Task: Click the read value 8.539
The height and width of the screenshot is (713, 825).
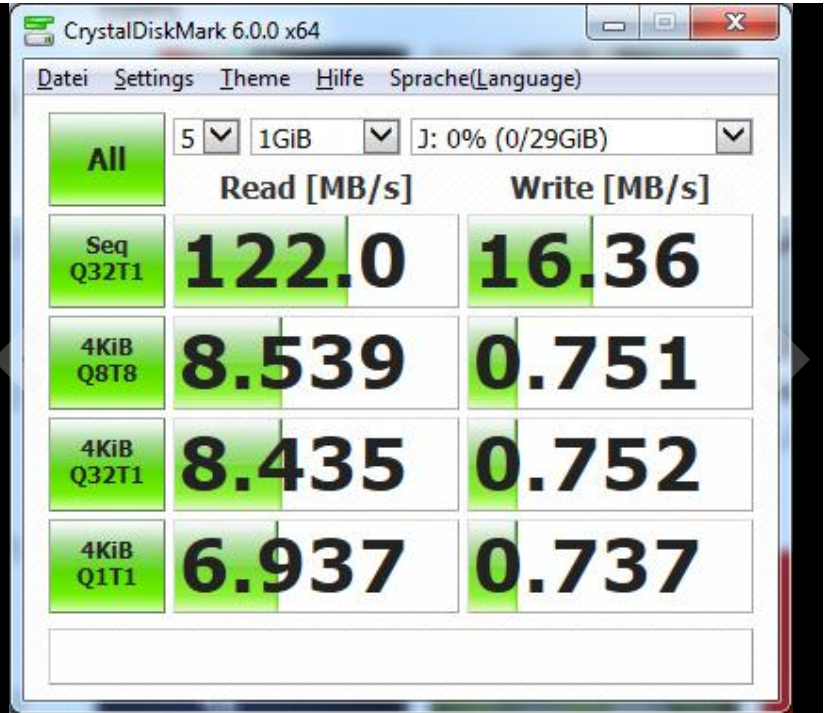Action: coord(316,362)
